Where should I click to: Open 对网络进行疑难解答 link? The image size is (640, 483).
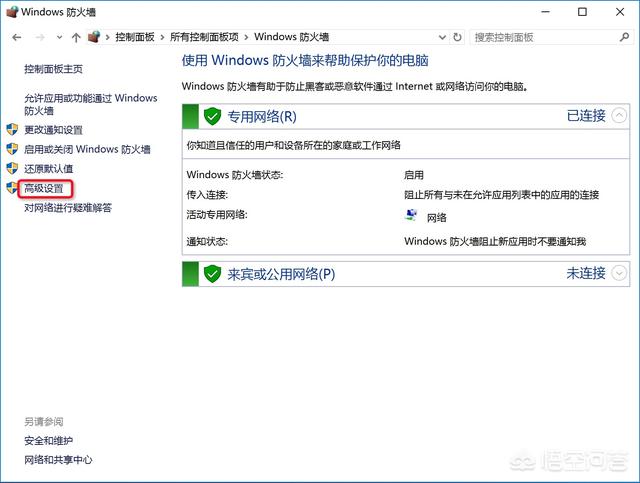(68, 208)
